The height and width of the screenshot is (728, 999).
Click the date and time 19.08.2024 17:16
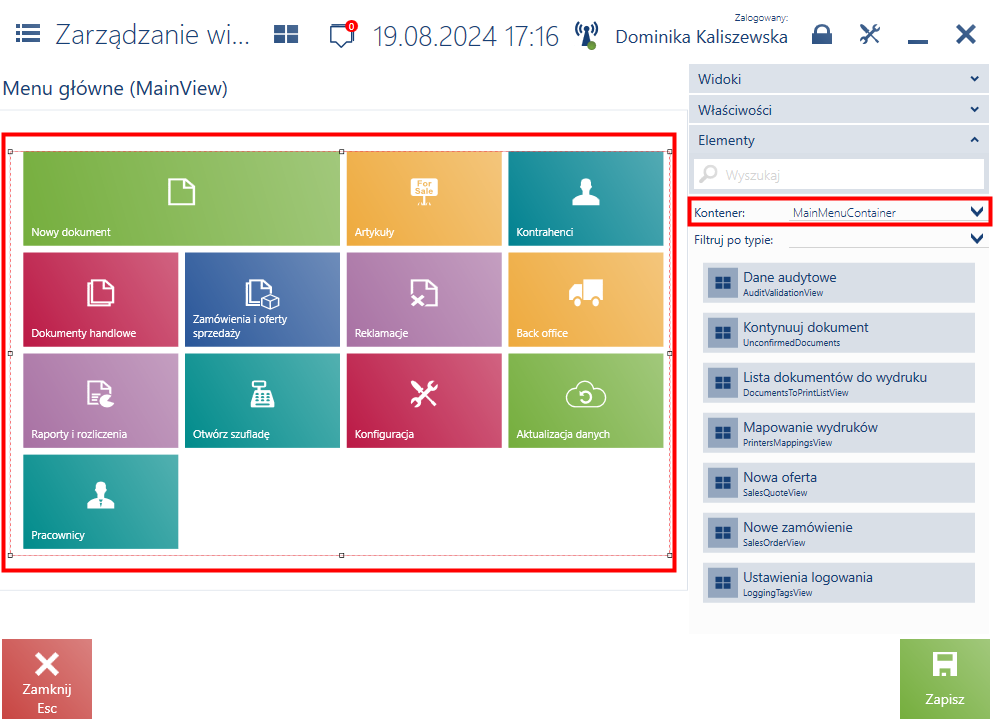(465, 36)
